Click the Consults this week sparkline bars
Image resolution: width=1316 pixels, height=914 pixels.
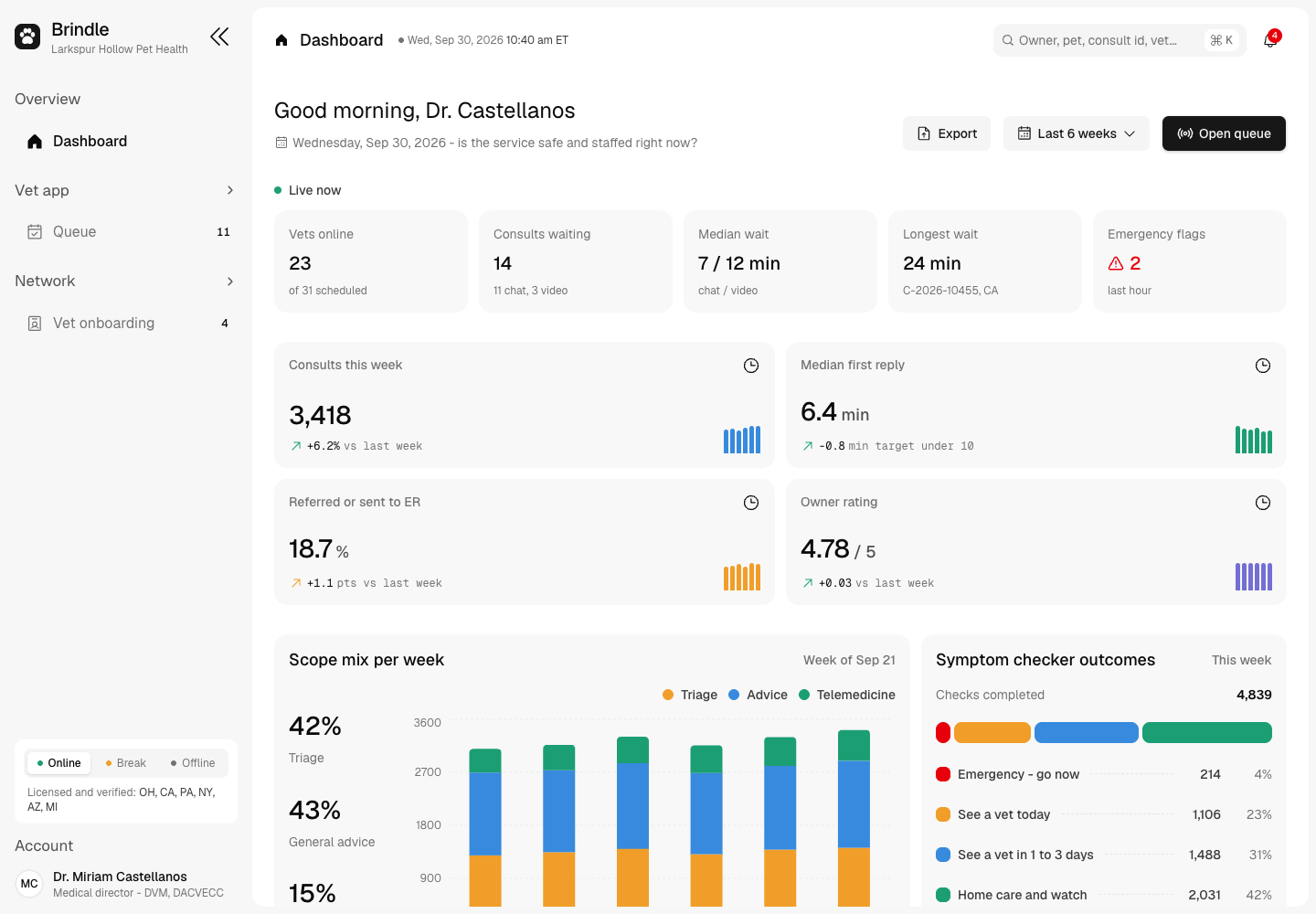pyautogui.click(x=742, y=440)
